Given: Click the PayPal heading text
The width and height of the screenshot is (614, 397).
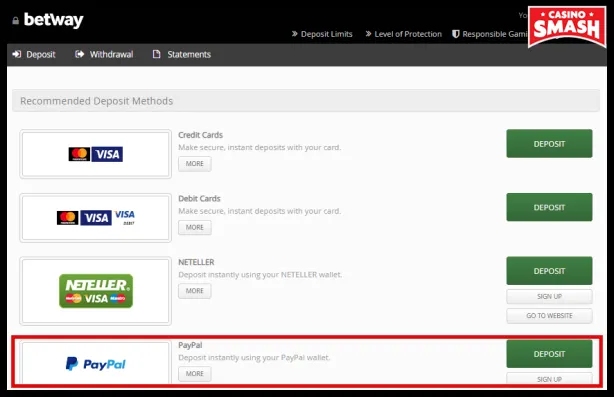Looking at the screenshot, I should click(x=190, y=345).
